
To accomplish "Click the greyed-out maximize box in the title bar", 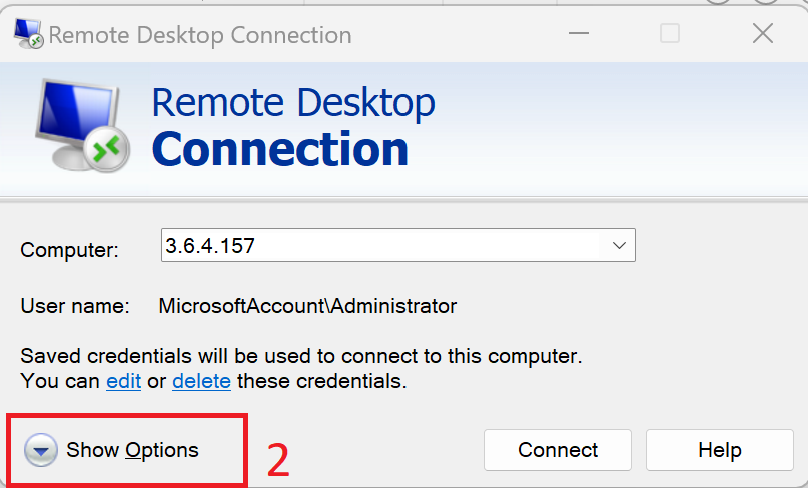I will pos(670,33).
